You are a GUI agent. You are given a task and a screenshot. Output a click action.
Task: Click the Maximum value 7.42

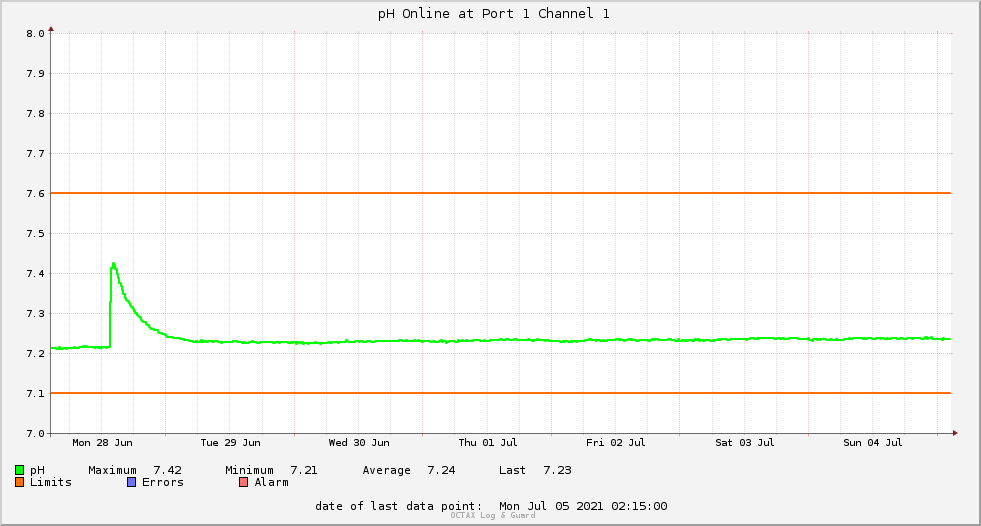point(168,470)
